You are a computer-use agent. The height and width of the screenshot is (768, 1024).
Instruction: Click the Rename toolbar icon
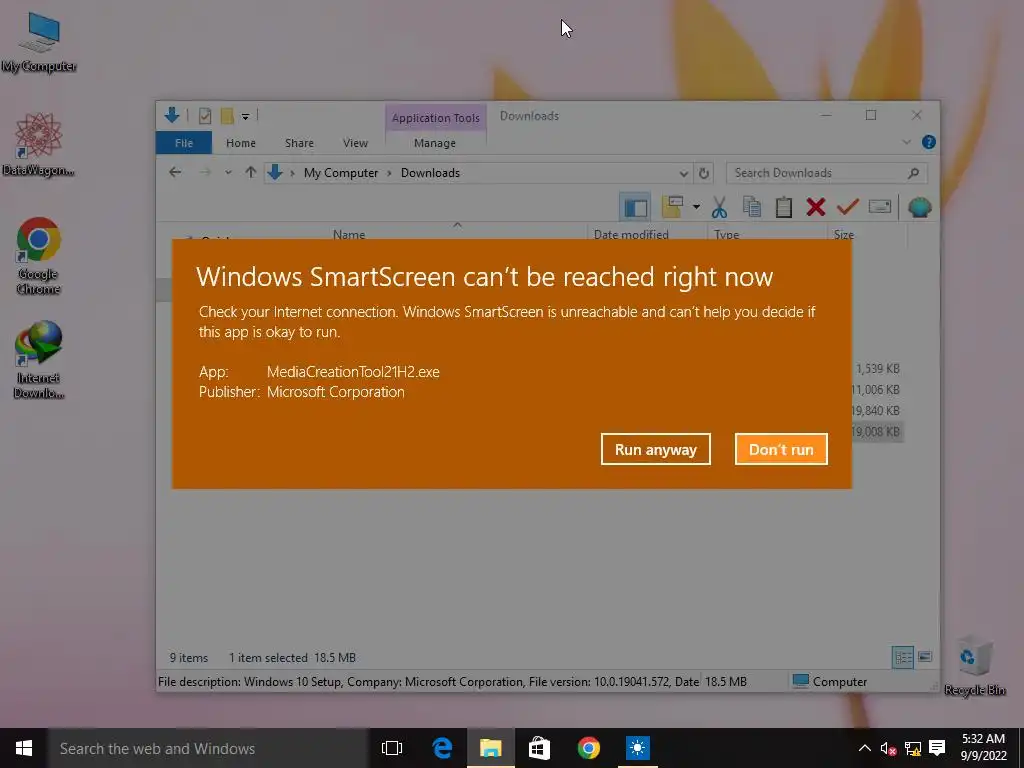tap(880, 207)
